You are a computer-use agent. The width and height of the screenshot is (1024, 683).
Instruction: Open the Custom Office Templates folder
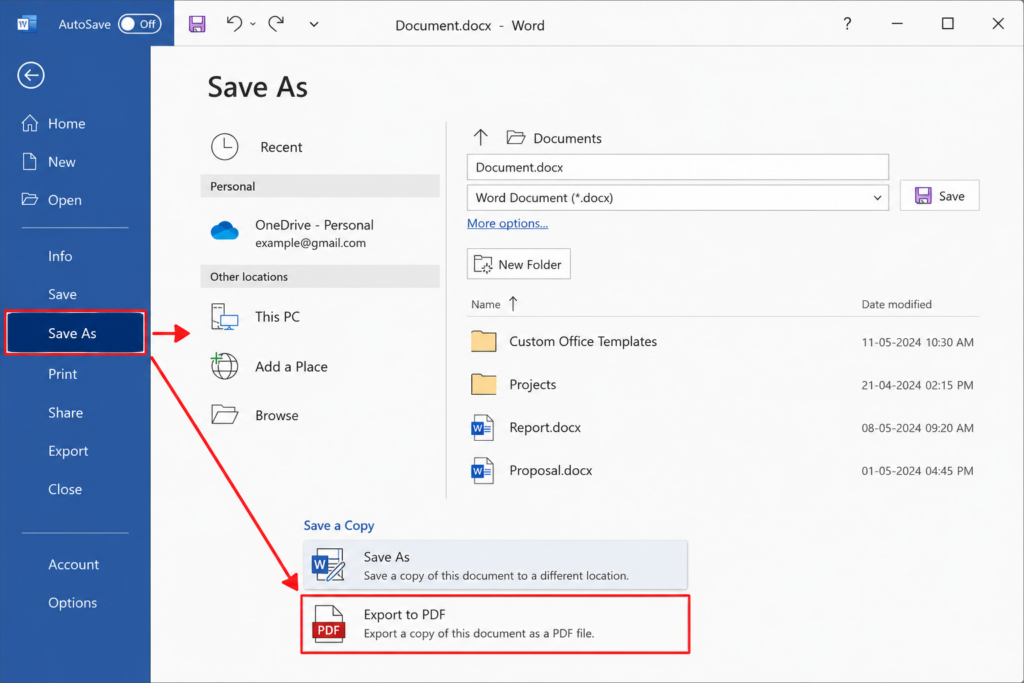(x=583, y=342)
